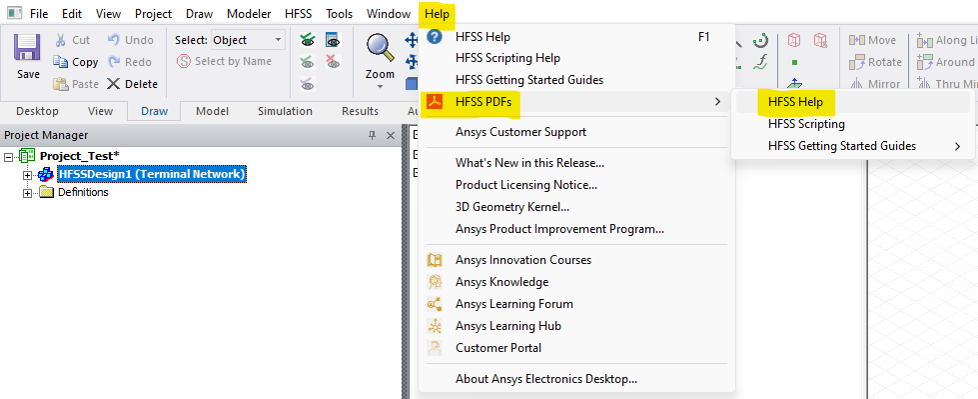Pin the Project Manager panel
Viewport: 978px width, 399px height.
[372, 135]
